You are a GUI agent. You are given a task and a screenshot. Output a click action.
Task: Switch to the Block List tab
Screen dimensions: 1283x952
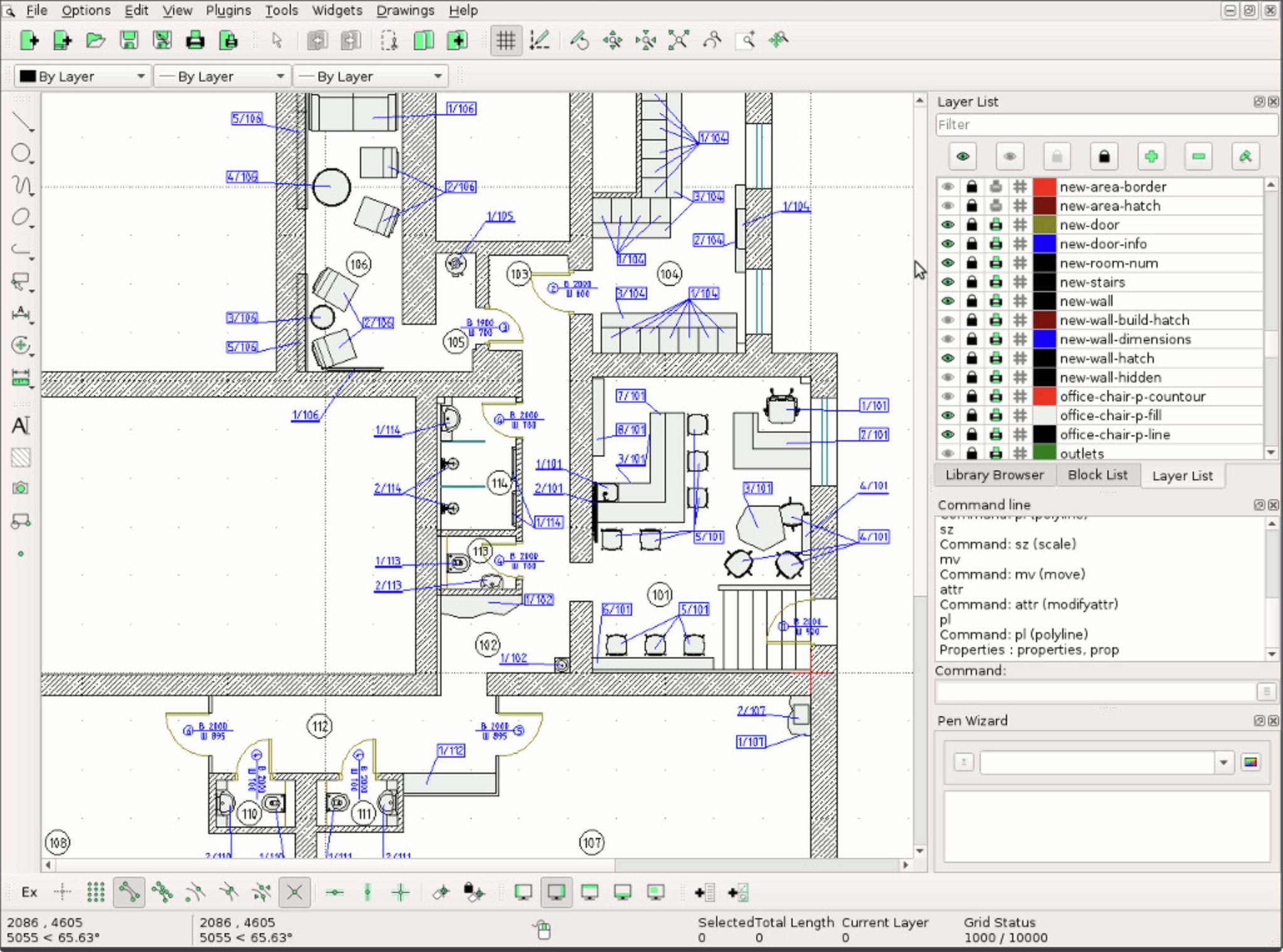coord(1097,475)
